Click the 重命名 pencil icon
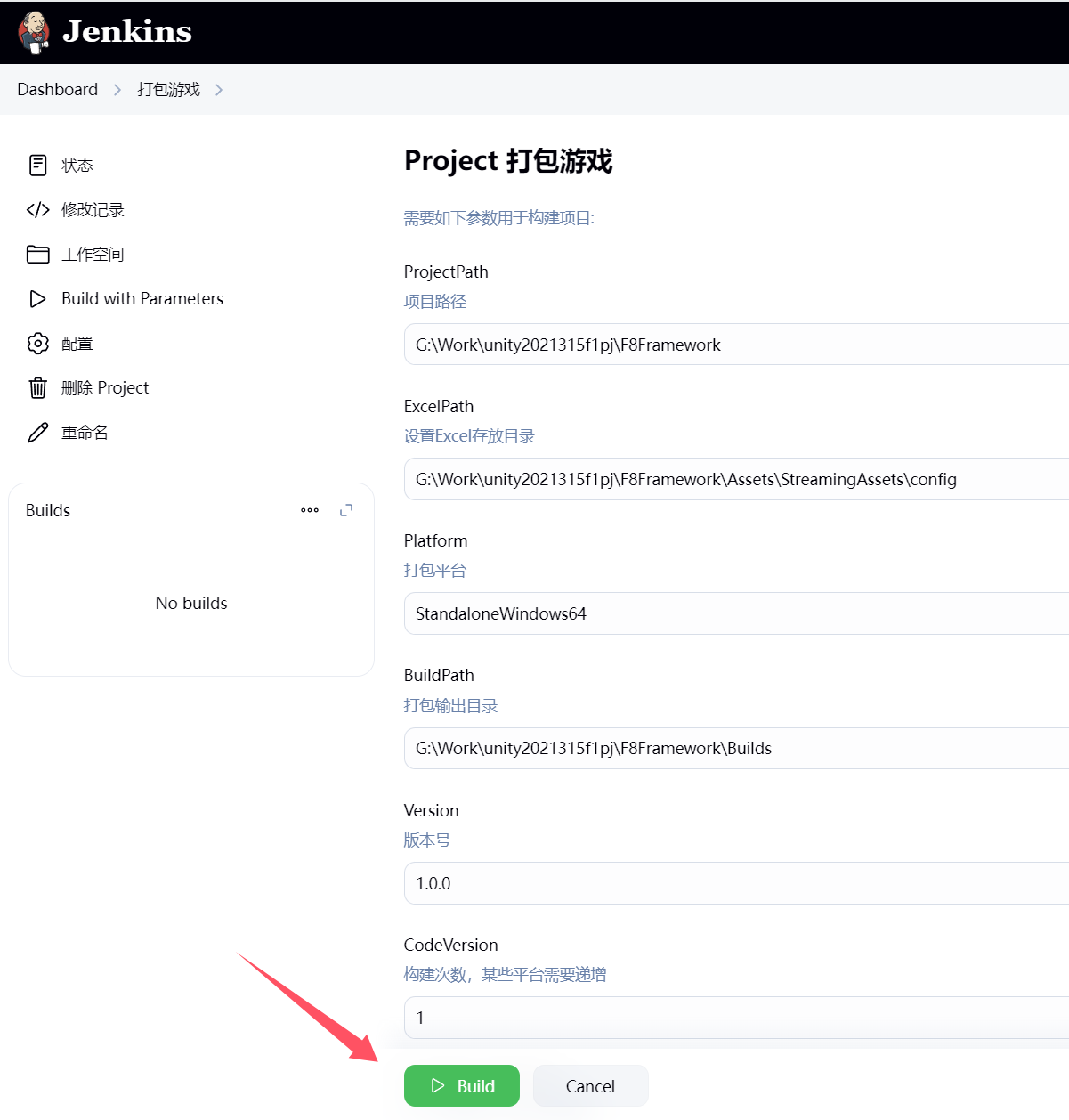The image size is (1069, 1120). click(x=38, y=433)
